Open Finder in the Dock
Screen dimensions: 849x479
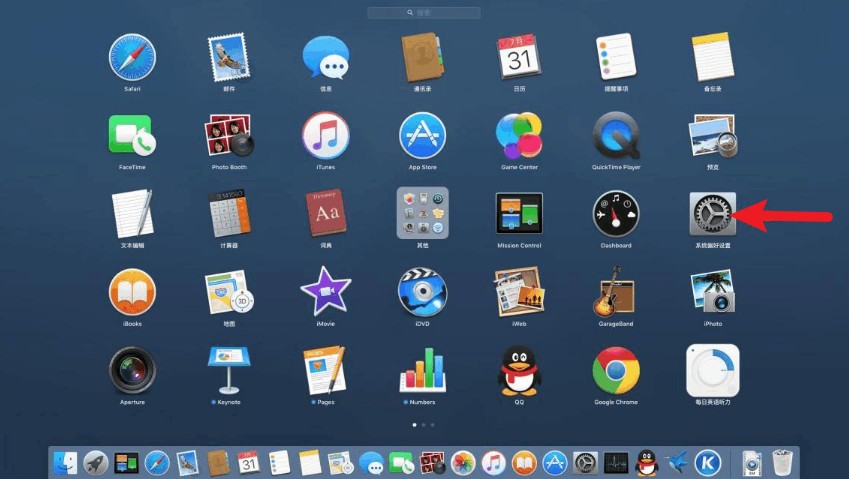pyautogui.click(x=66, y=463)
